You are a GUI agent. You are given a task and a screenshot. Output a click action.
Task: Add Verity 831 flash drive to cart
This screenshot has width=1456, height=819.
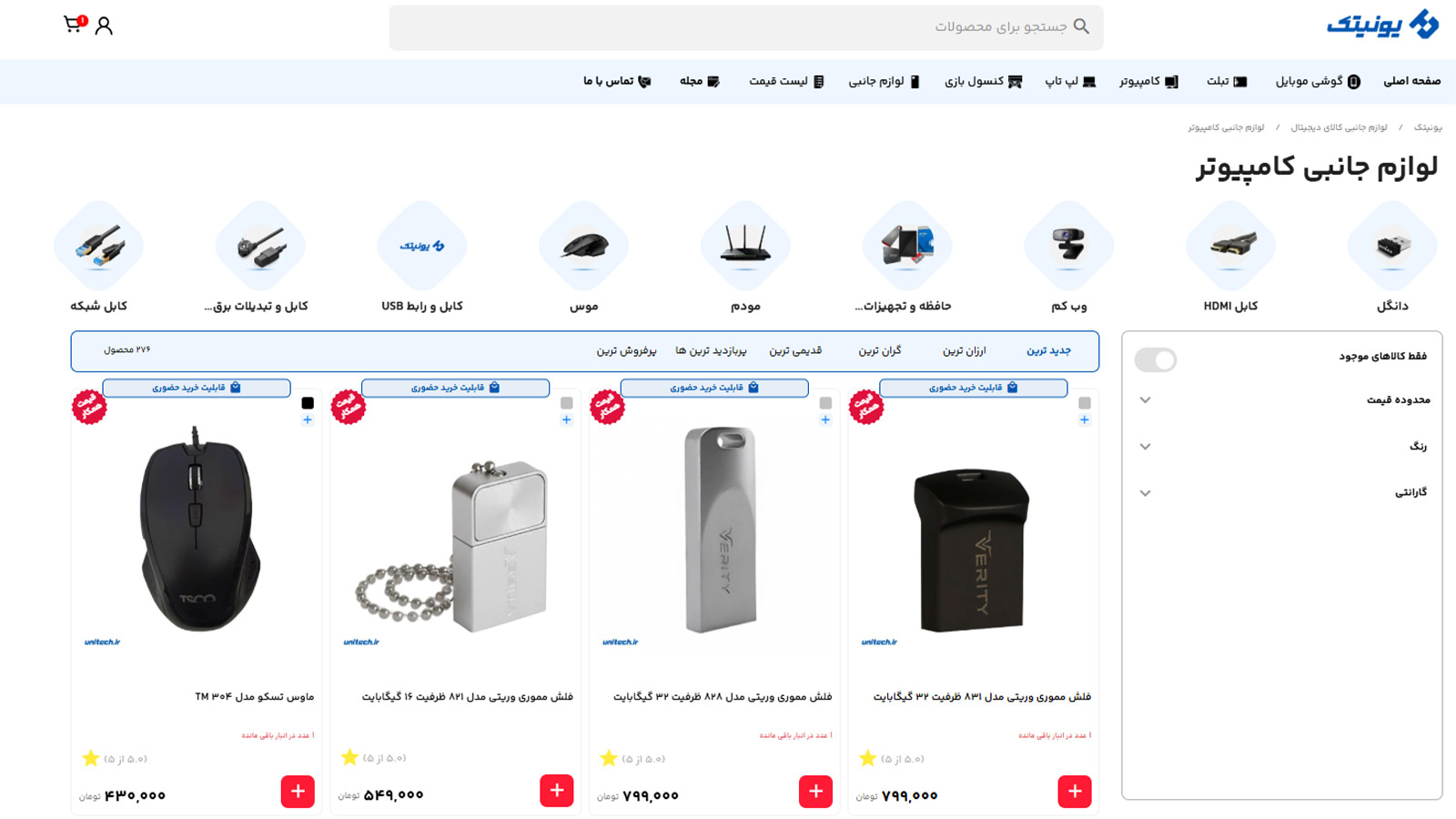[1075, 791]
